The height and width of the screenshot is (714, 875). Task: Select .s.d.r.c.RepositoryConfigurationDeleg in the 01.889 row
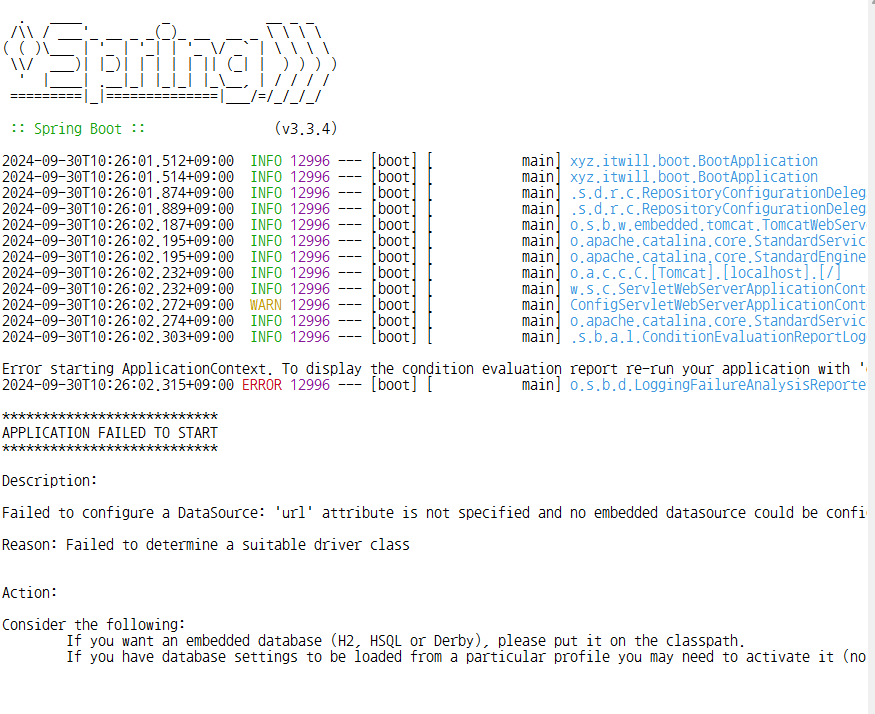[718, 209]
